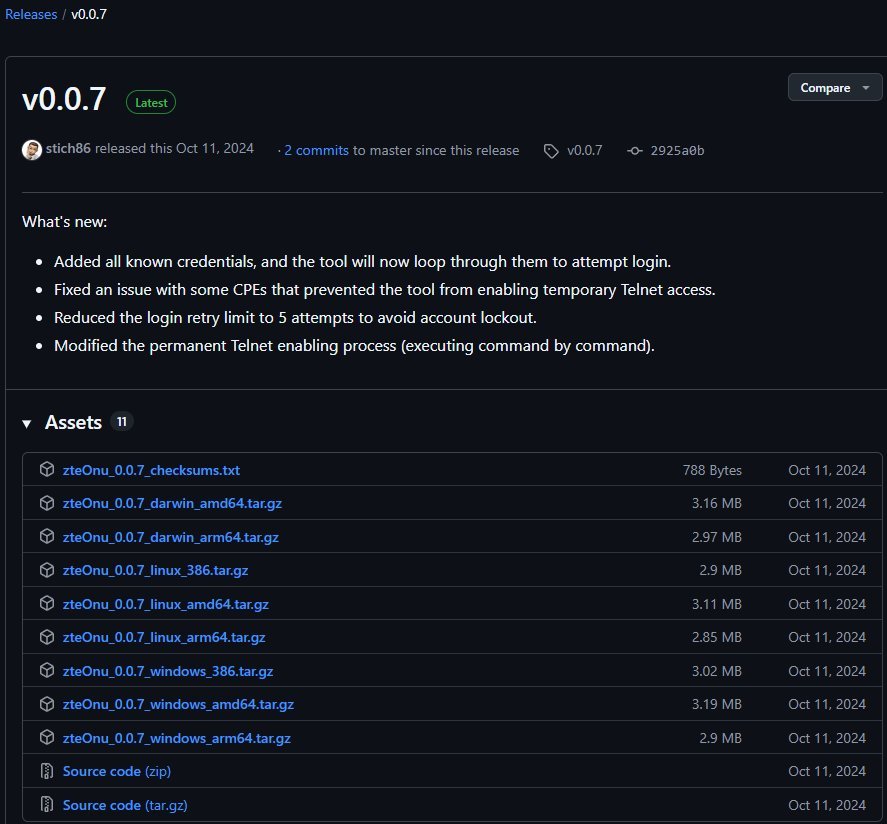887x824 pixels.
Task: Click stich86 user avatar
Action: tap(32, 150)
